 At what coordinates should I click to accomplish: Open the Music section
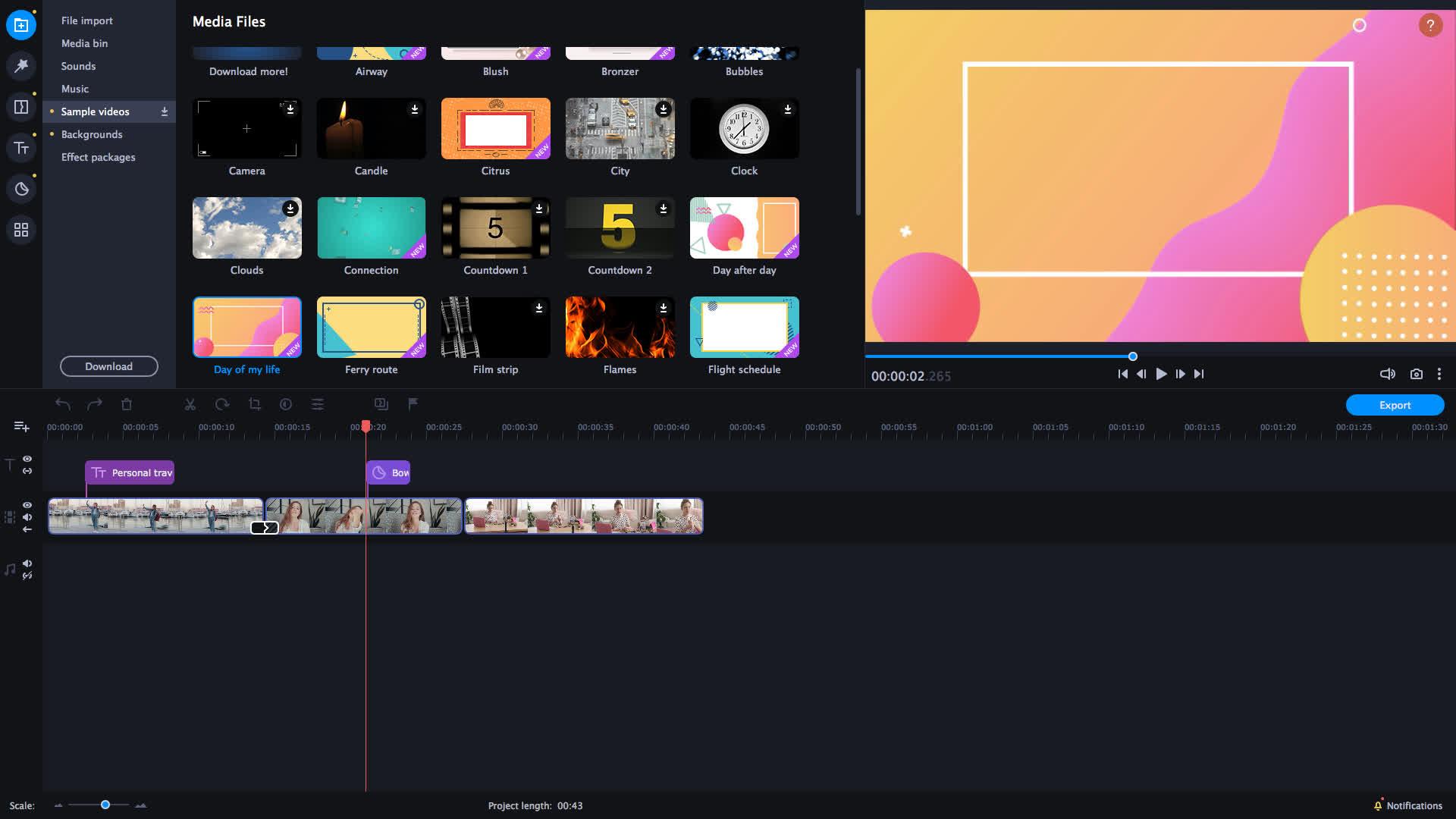[76, 89]
